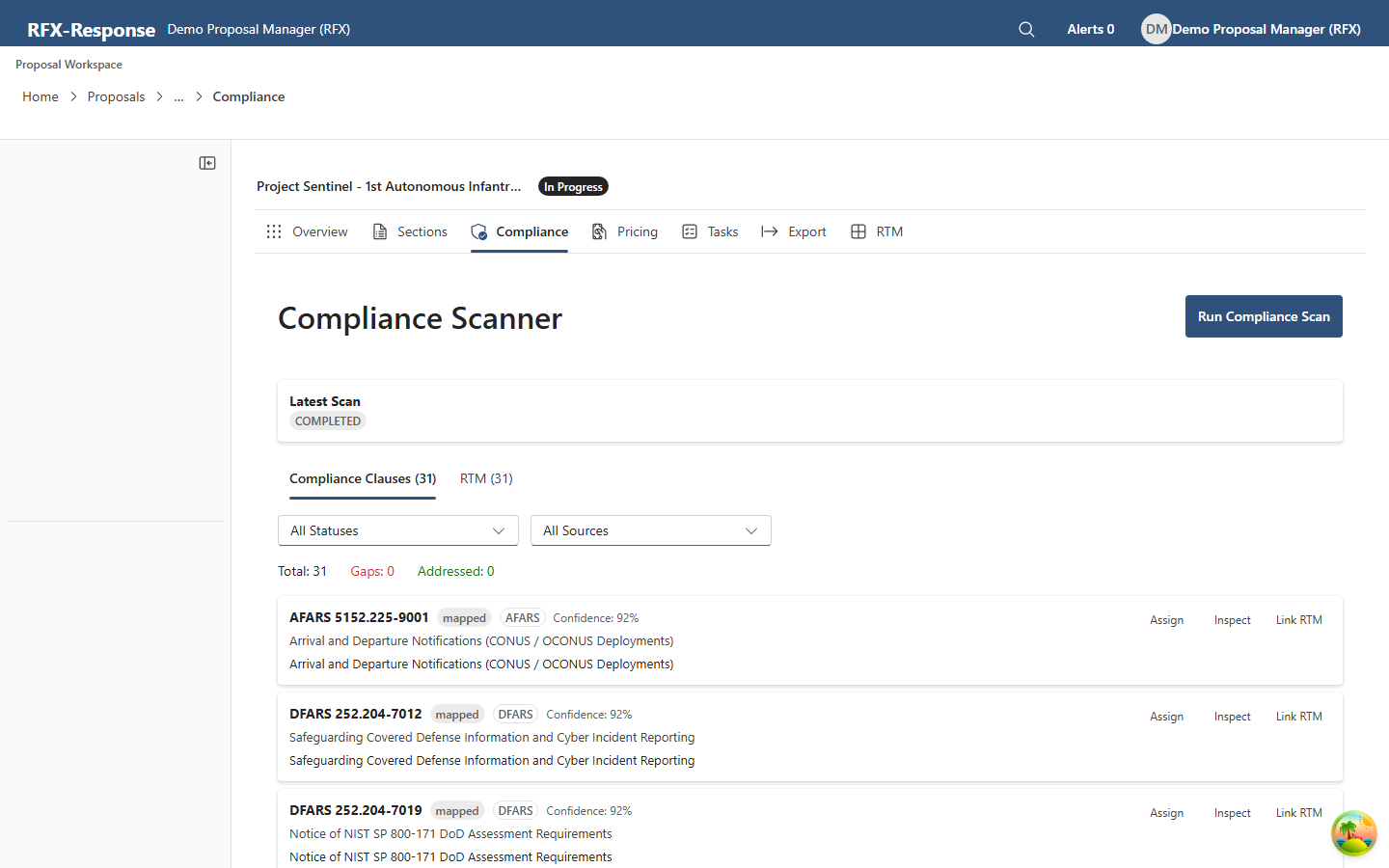The width and height of the screenshot is (1389, 868).
Task: Select the Compliance Clauses (31) tab
Action: pyautogui.click(x=363, y=478)
